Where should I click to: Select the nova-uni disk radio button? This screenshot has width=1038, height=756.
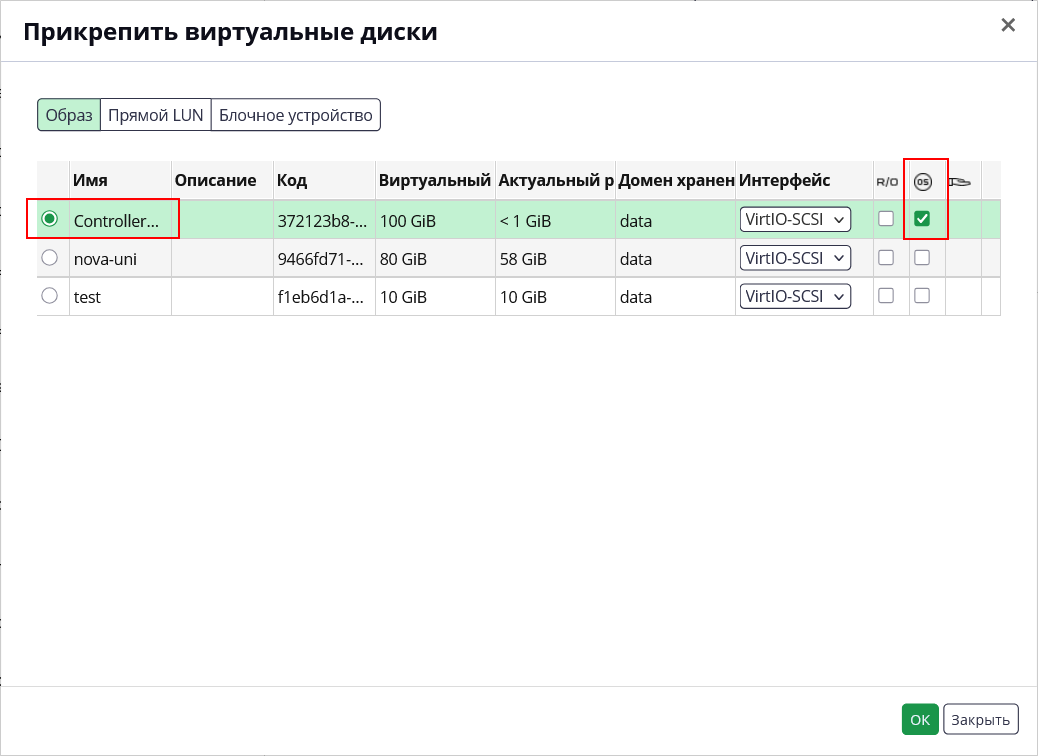click(x=50, y=258)
